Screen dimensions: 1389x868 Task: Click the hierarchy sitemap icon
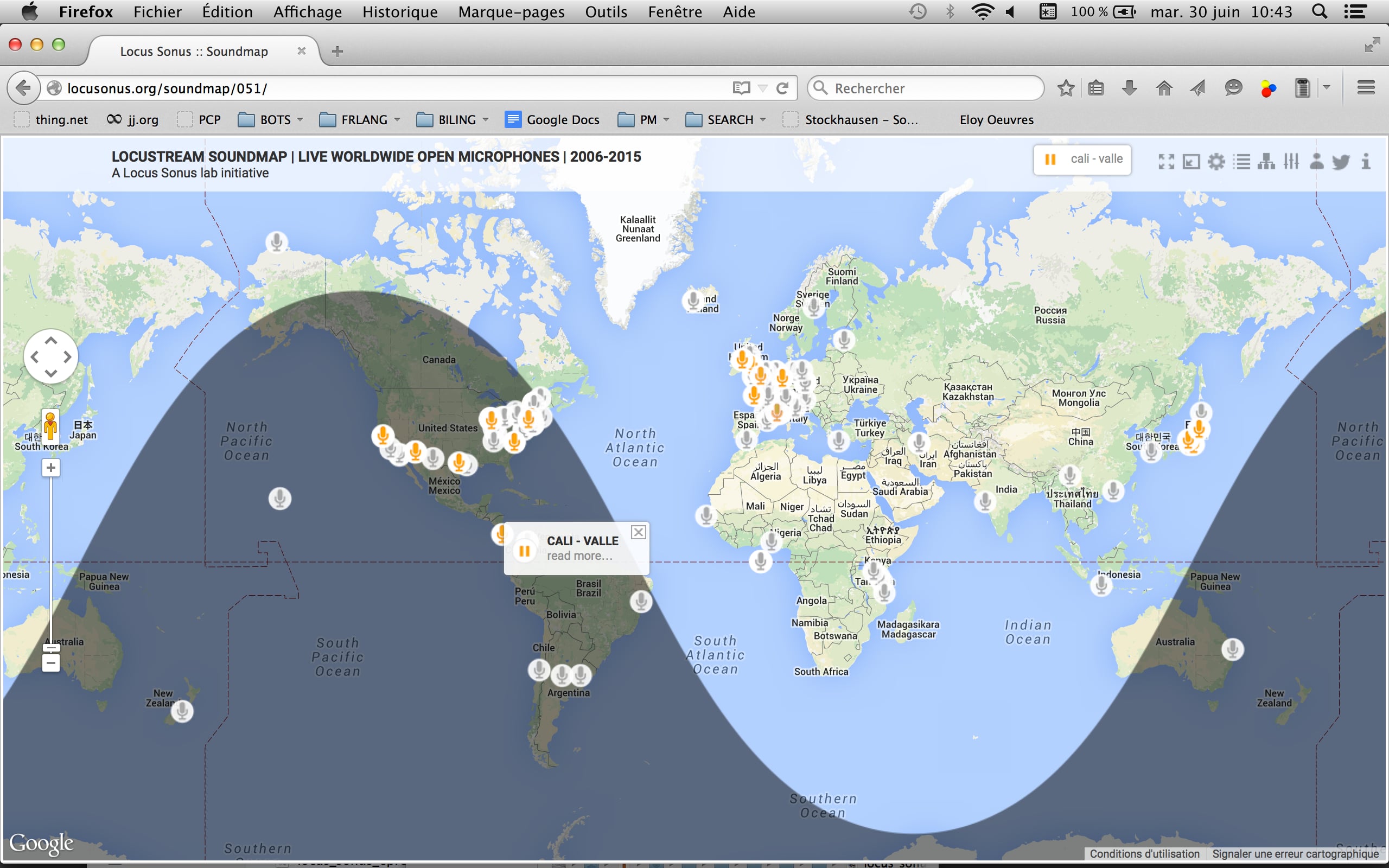(1266, 162)
